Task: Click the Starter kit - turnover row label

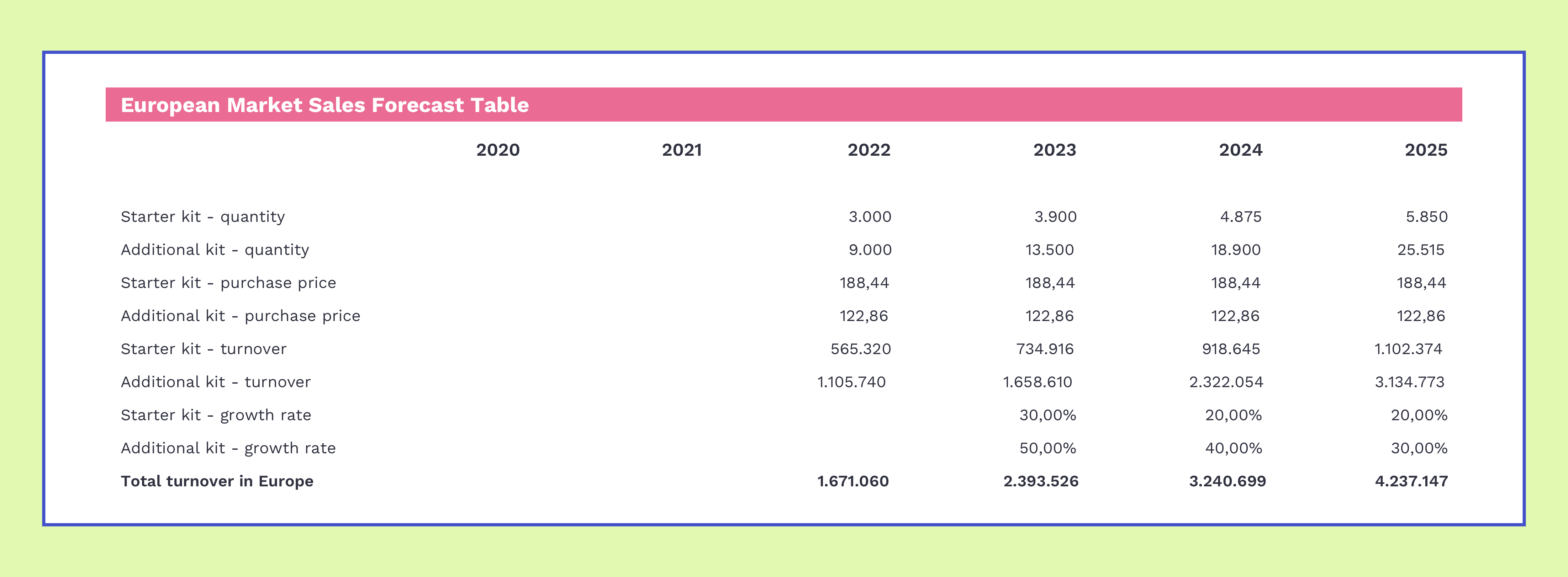Action: pos(203,349)
